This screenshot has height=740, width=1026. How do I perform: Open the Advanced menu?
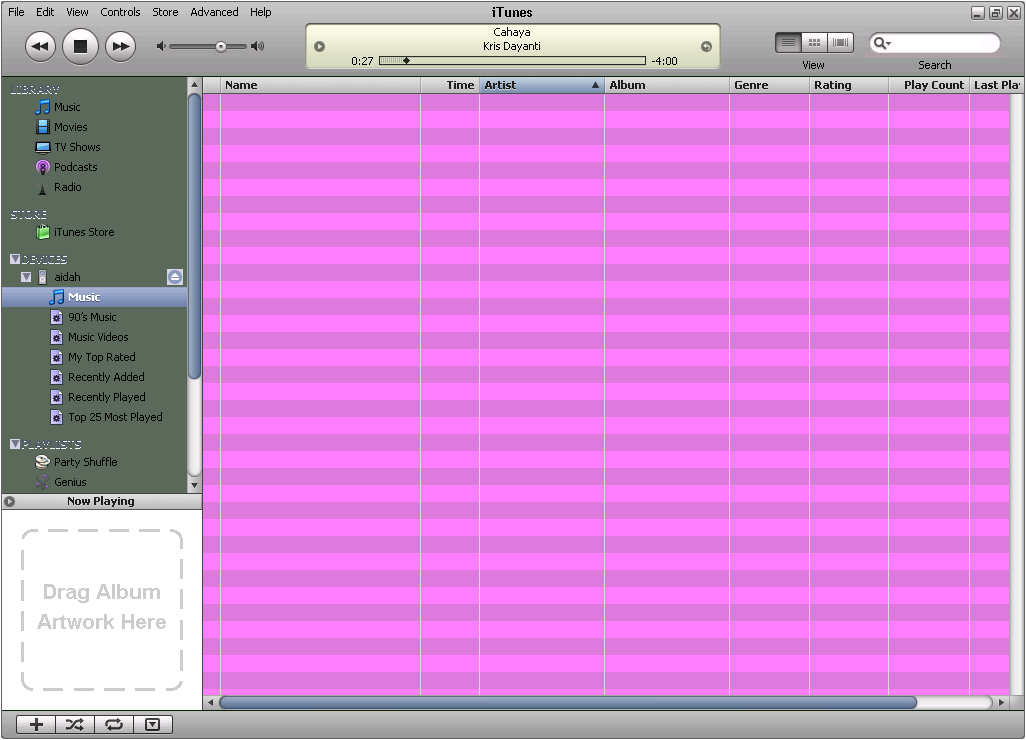(214, 12)
